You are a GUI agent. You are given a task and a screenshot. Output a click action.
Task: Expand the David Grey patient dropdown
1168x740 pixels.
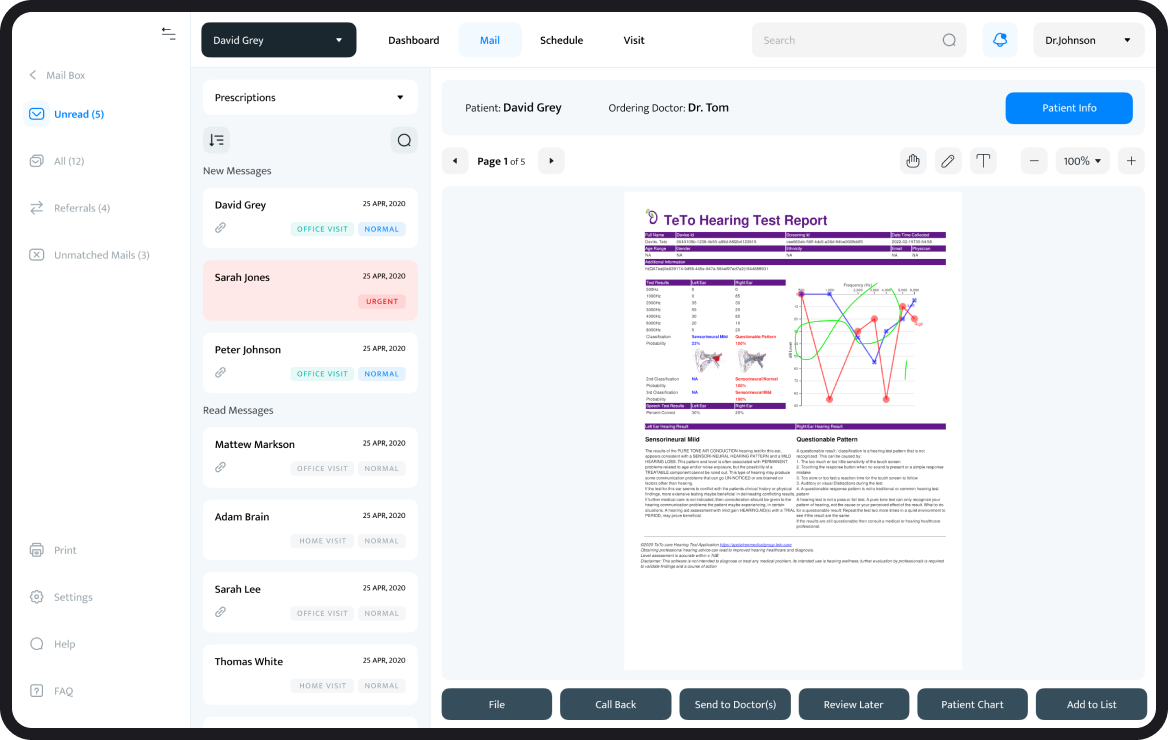click(x=279, y=40)
